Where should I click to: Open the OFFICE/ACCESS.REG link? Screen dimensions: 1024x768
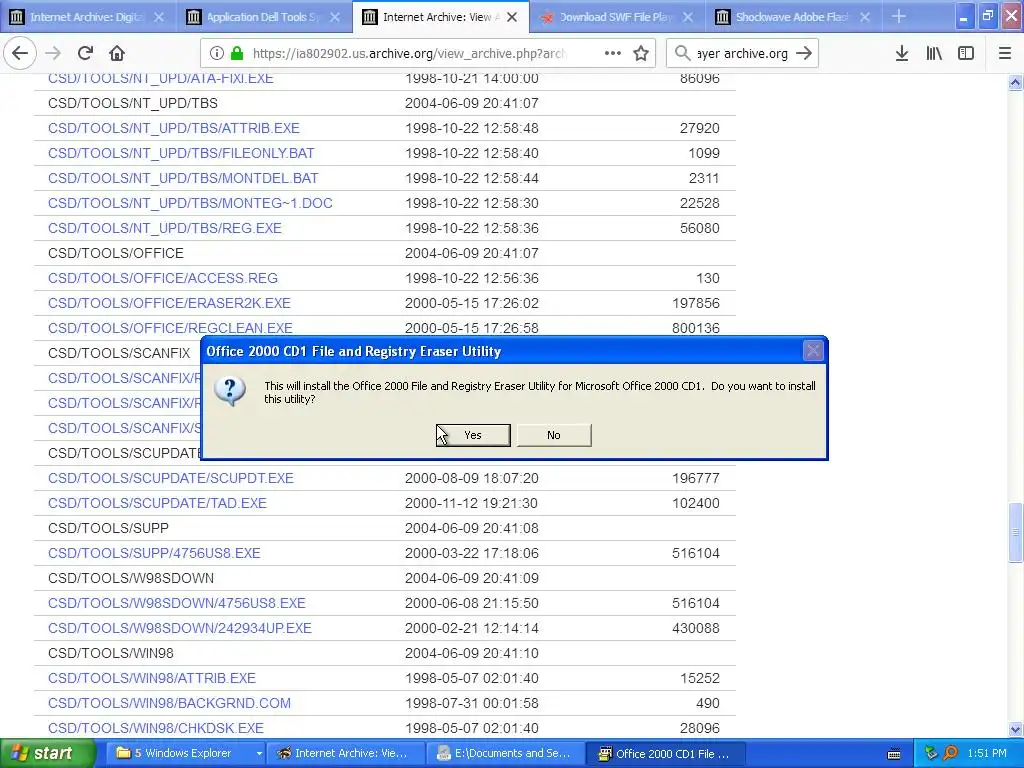(163, 278)
